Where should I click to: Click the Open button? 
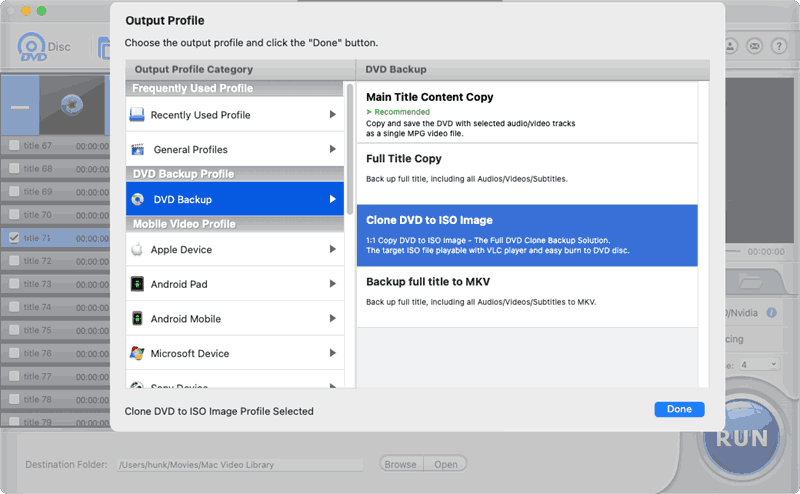pyautogui.click(x=445, y=464)
